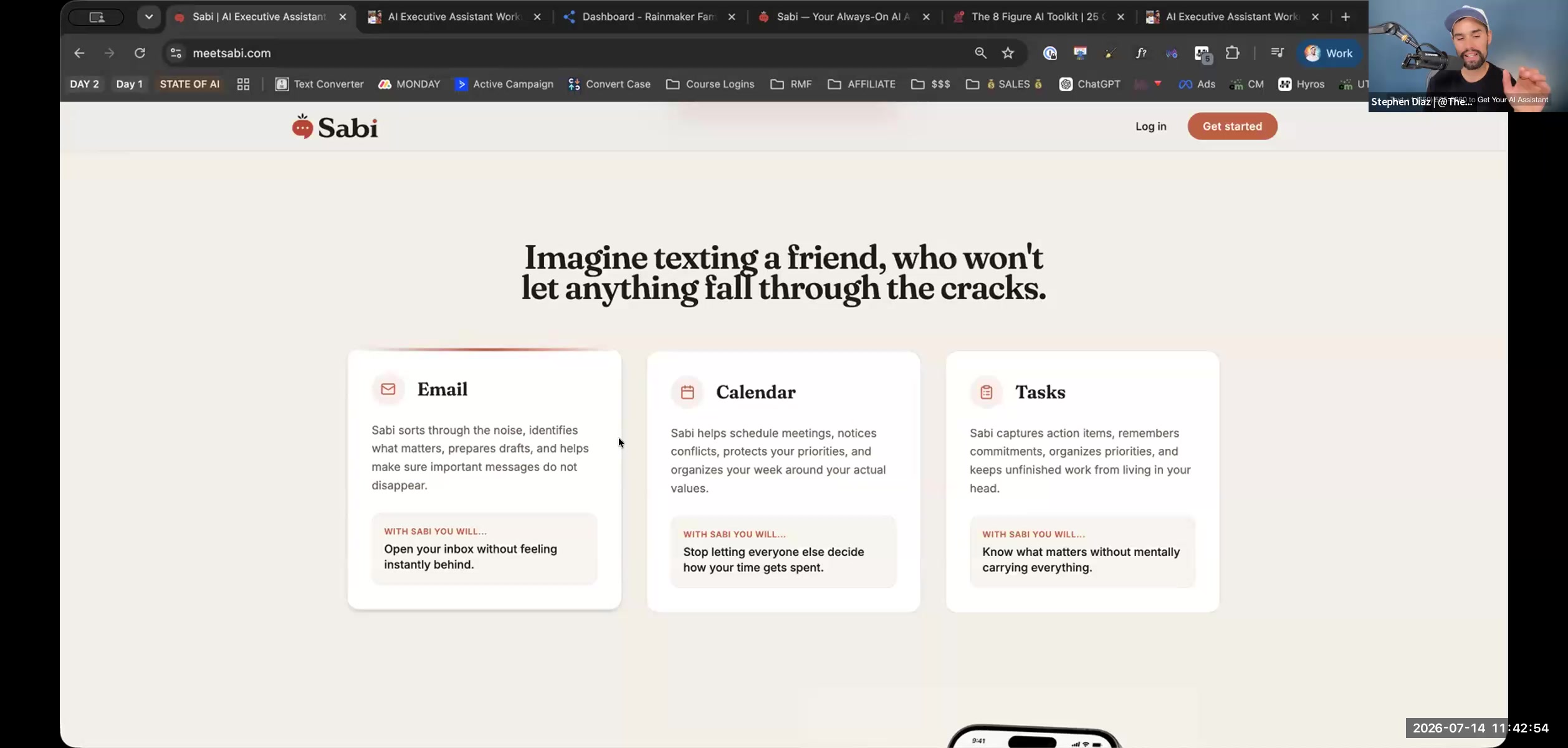The image size is (1568, 748).
Task: Switch to the Dashboard - Rainmaker tab
Action: [x=649, y=17]
